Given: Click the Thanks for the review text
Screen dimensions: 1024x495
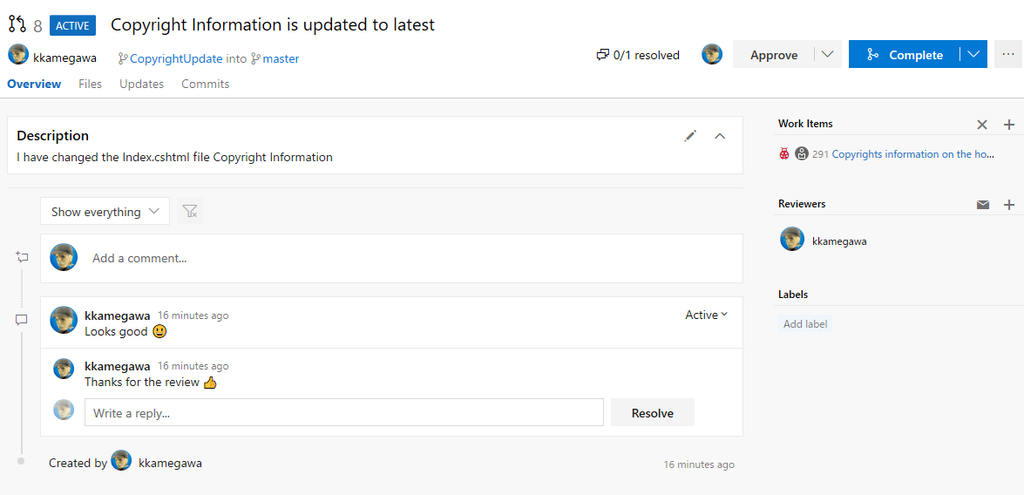Looking at the screenshot, I should pos(142,382).
